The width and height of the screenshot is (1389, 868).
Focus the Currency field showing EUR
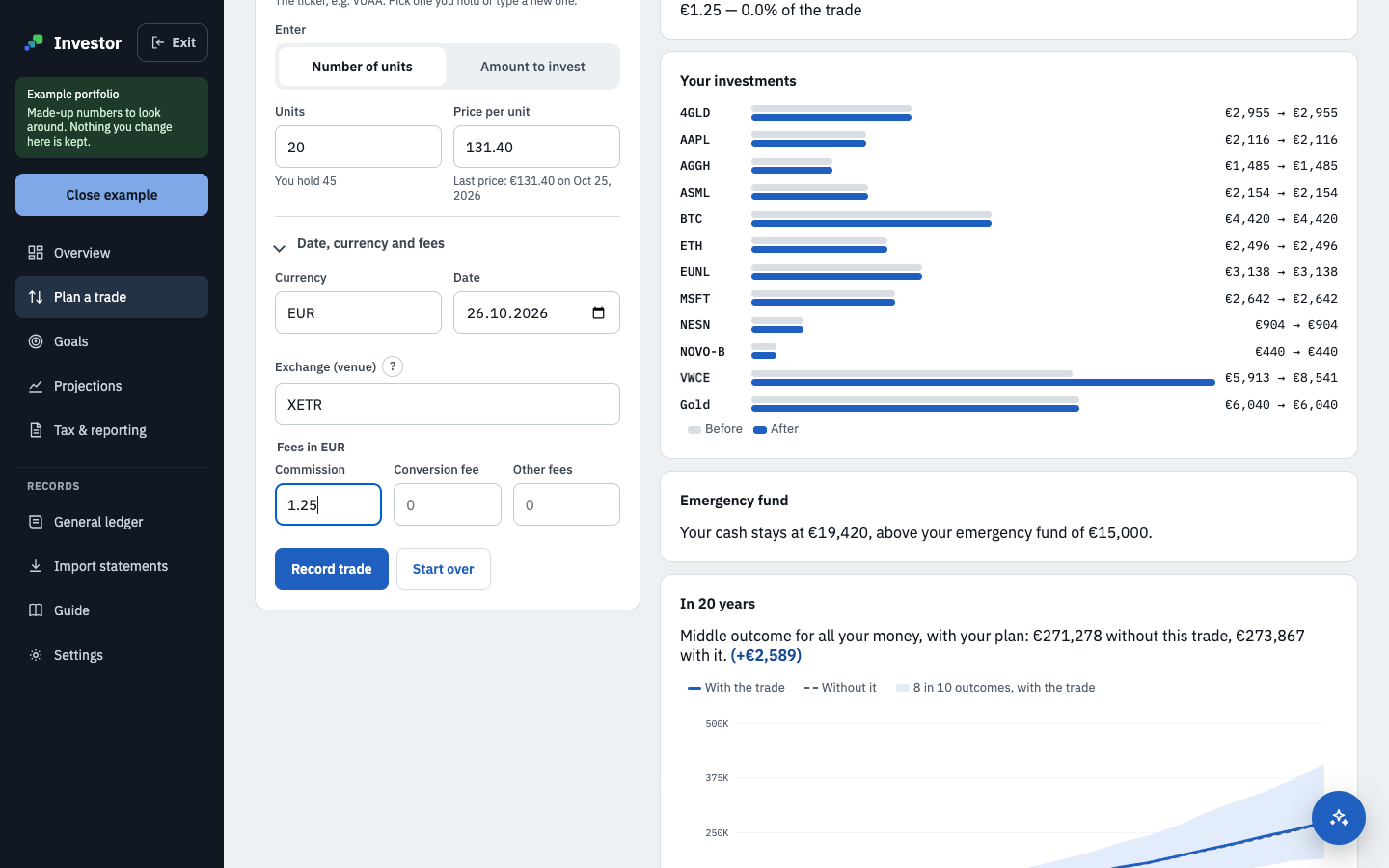pos(358,312)
